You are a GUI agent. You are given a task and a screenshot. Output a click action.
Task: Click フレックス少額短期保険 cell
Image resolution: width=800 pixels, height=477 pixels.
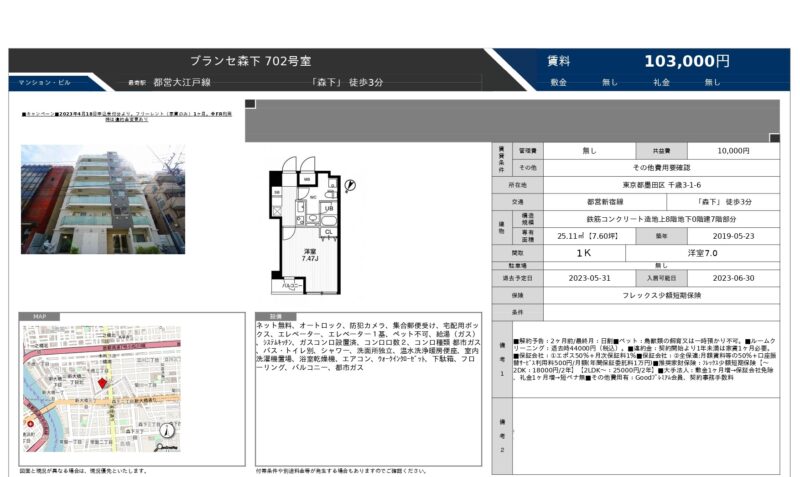coord(661,295)
